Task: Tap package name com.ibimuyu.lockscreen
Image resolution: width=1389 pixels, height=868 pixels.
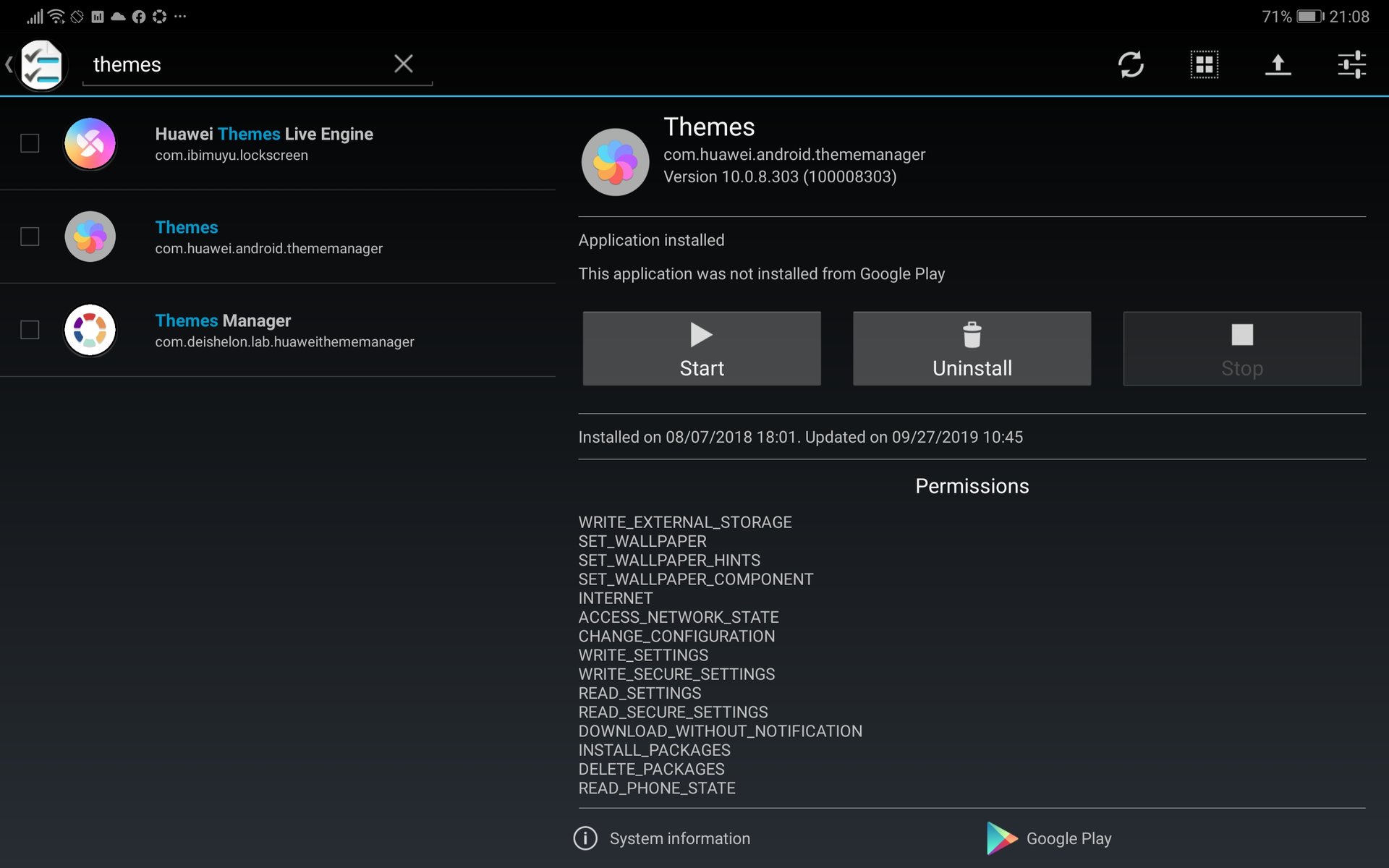Action: (x=231, y=155)
